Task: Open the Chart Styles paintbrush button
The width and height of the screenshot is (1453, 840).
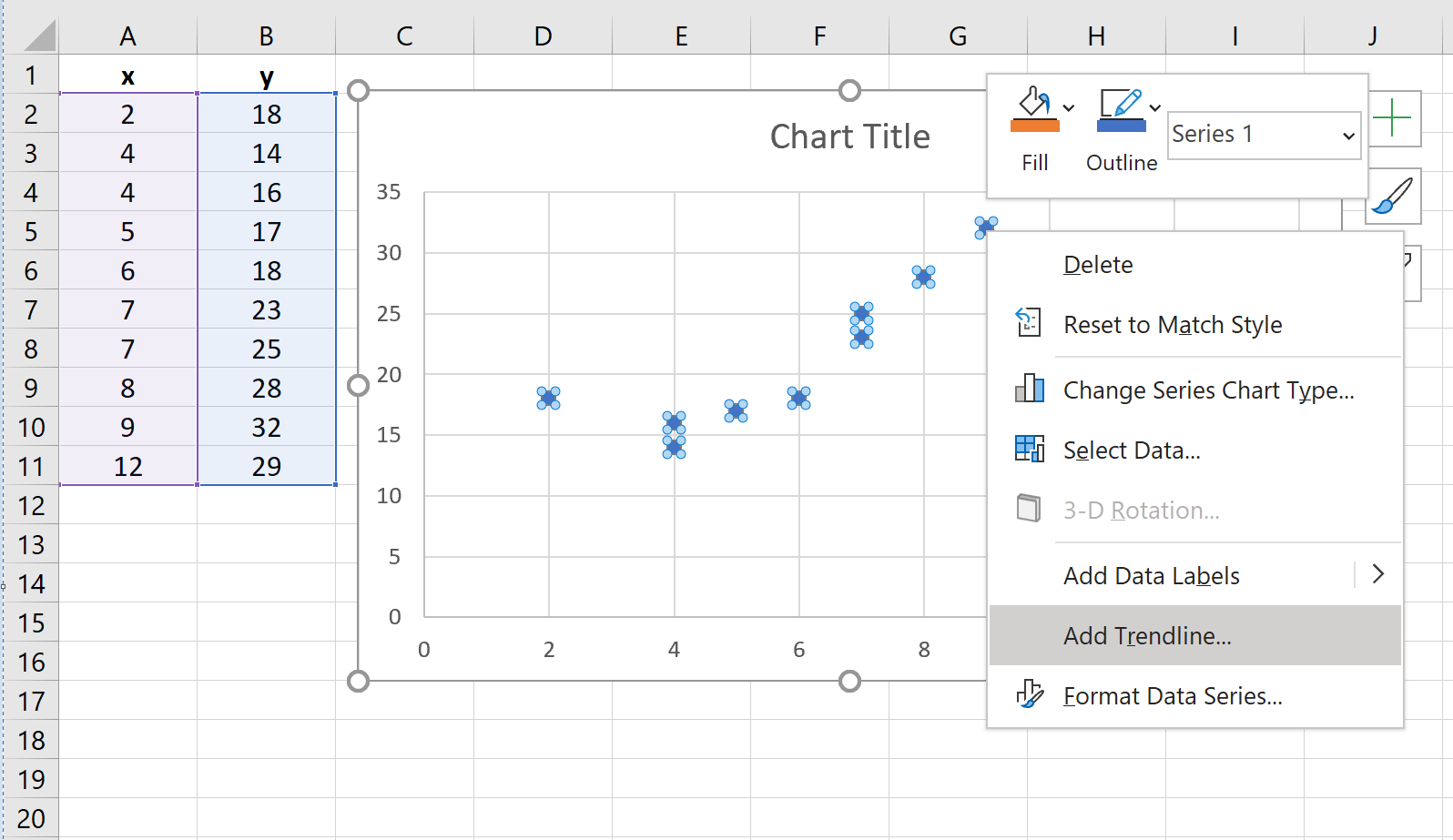Action: point(1392,197)
